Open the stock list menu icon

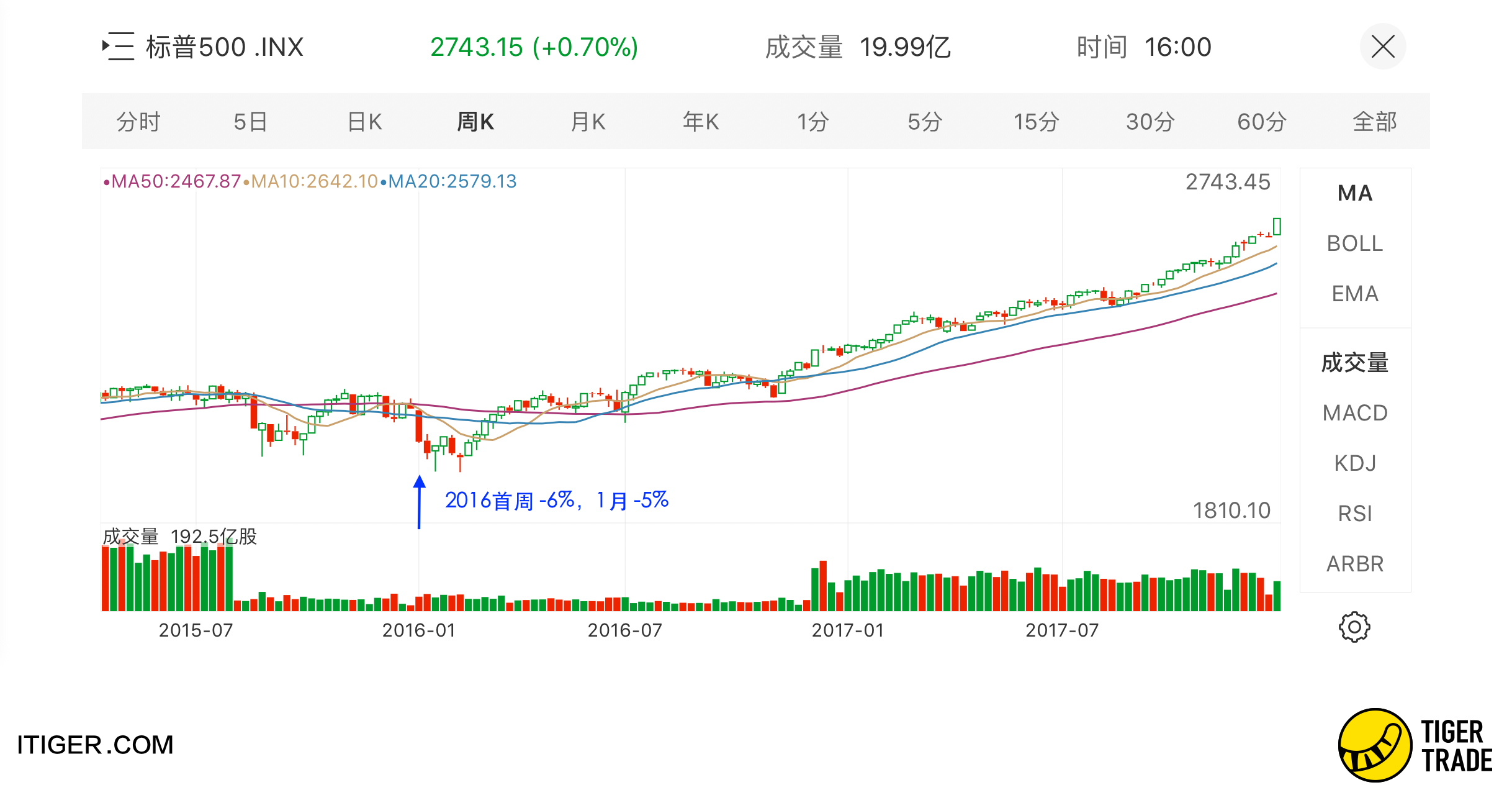(x=119, y=47)
